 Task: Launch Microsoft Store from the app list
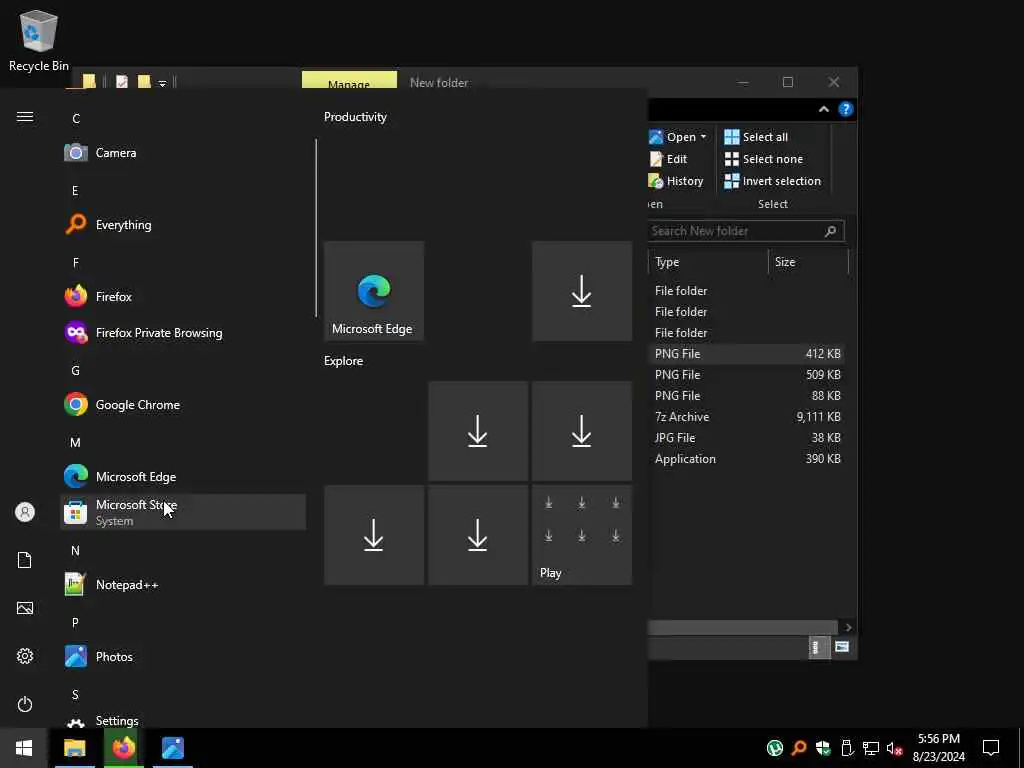click(183, 513)
